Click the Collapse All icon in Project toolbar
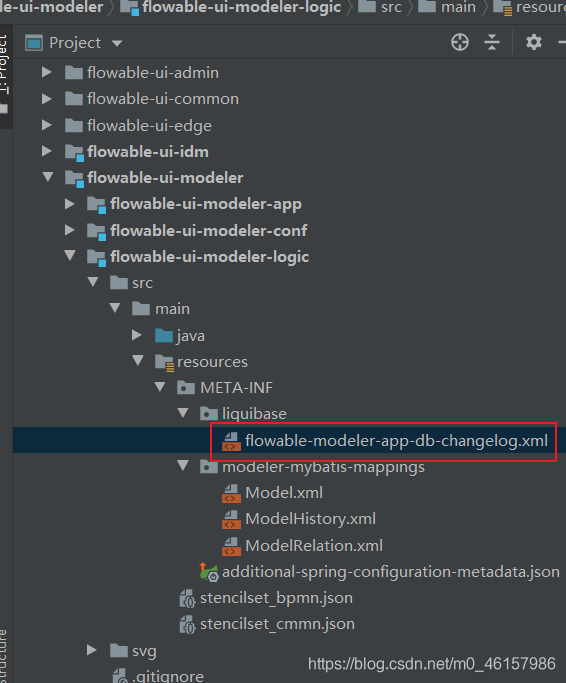The image size is (566, 683). 492,42
